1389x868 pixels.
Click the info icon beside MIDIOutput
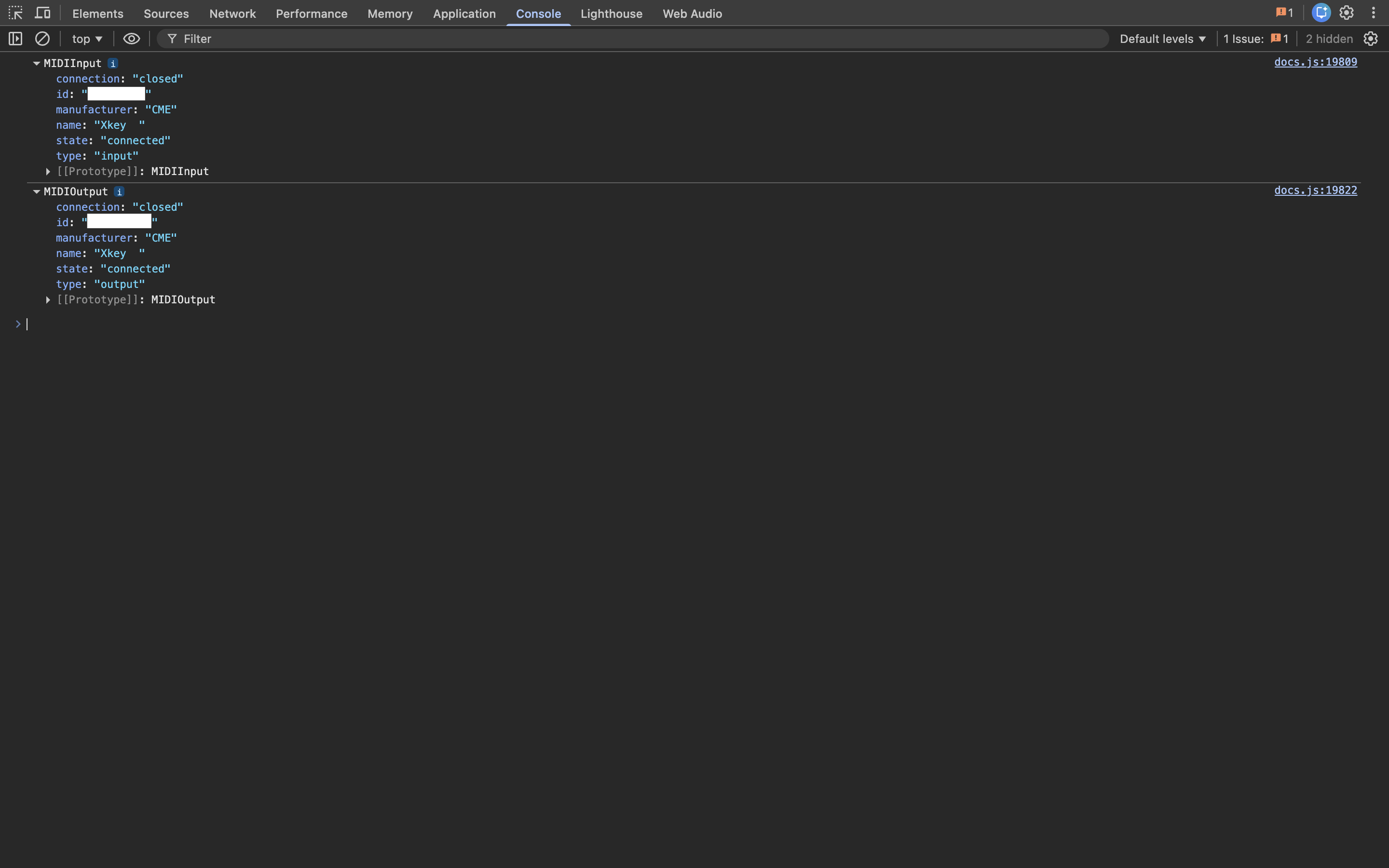(x=119, y=191)
